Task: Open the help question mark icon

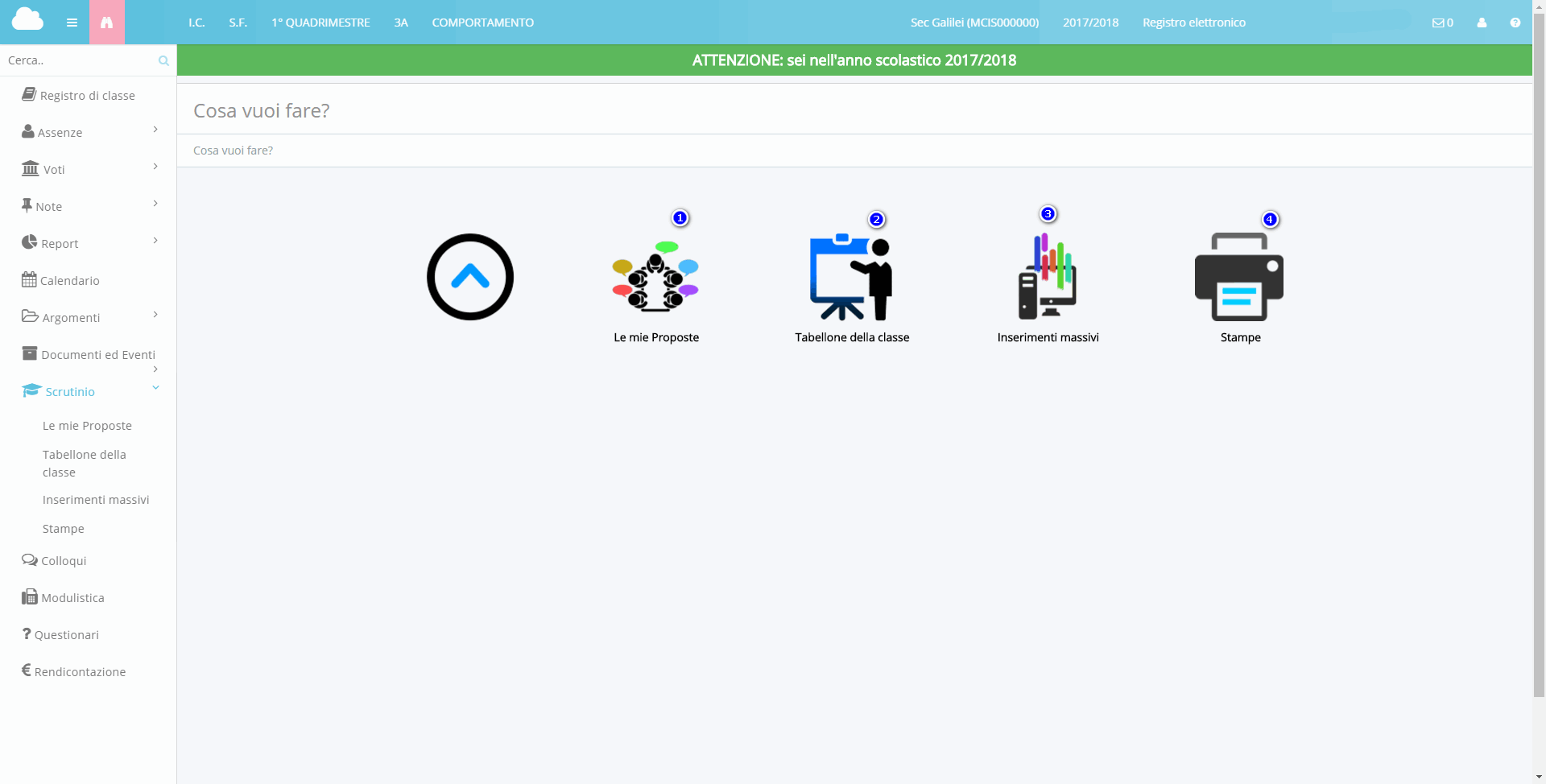Action: 1515,23
